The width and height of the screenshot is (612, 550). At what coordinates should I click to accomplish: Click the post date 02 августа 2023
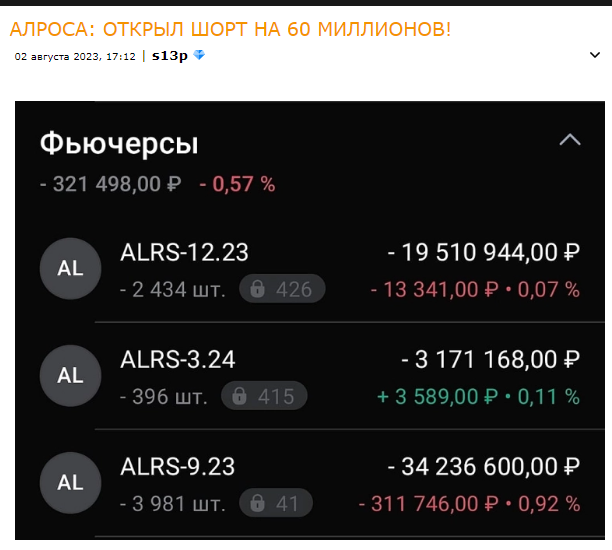[x=75, y=56]
